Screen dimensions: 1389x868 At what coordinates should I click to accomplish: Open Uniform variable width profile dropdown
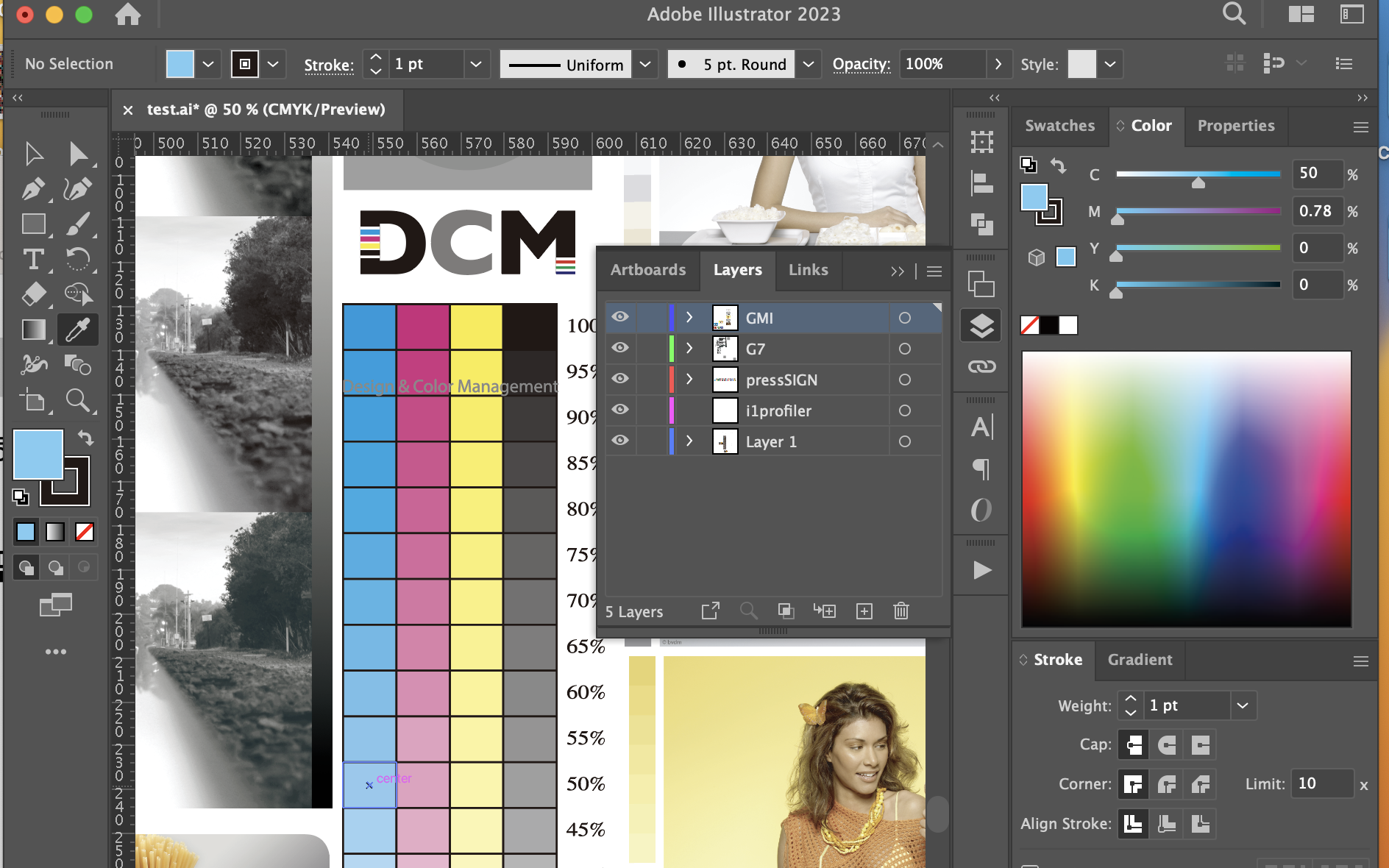(x=645, y=64)
